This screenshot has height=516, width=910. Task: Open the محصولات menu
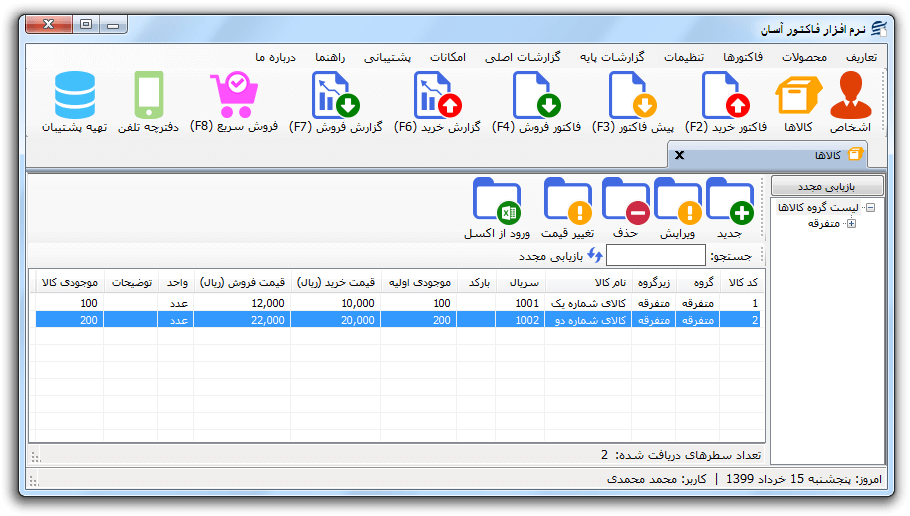click(x=804, y=57)
